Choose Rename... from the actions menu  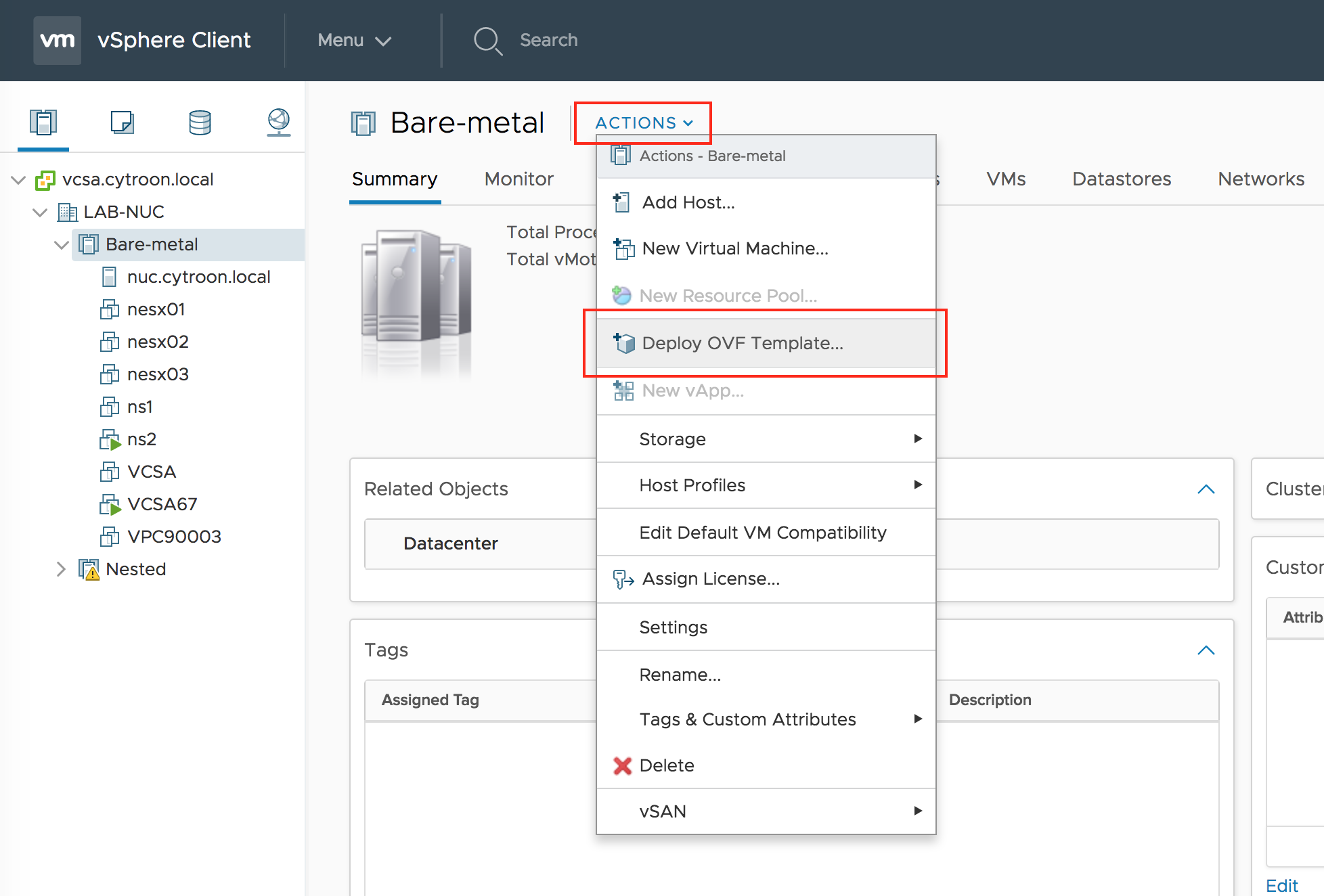pyautogui.click(x=766, y=675)
